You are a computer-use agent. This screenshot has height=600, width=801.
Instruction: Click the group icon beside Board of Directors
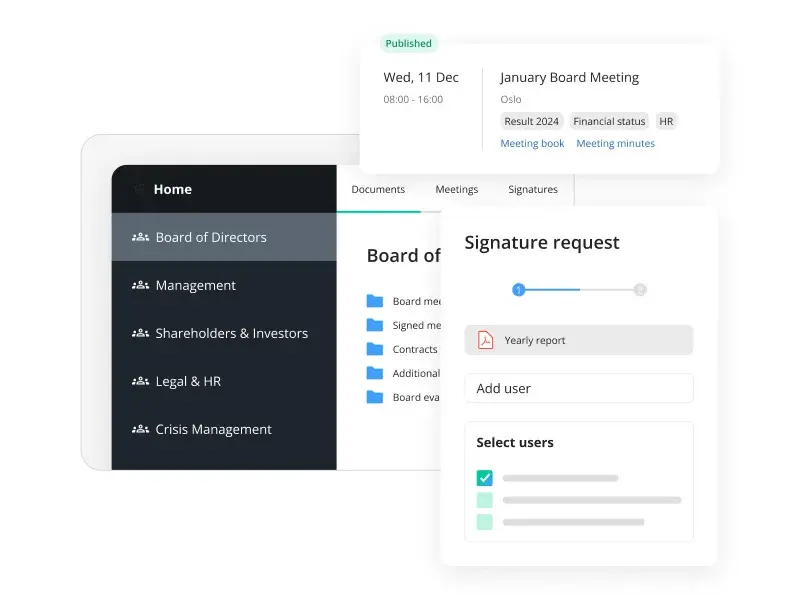tap(140, 238)
